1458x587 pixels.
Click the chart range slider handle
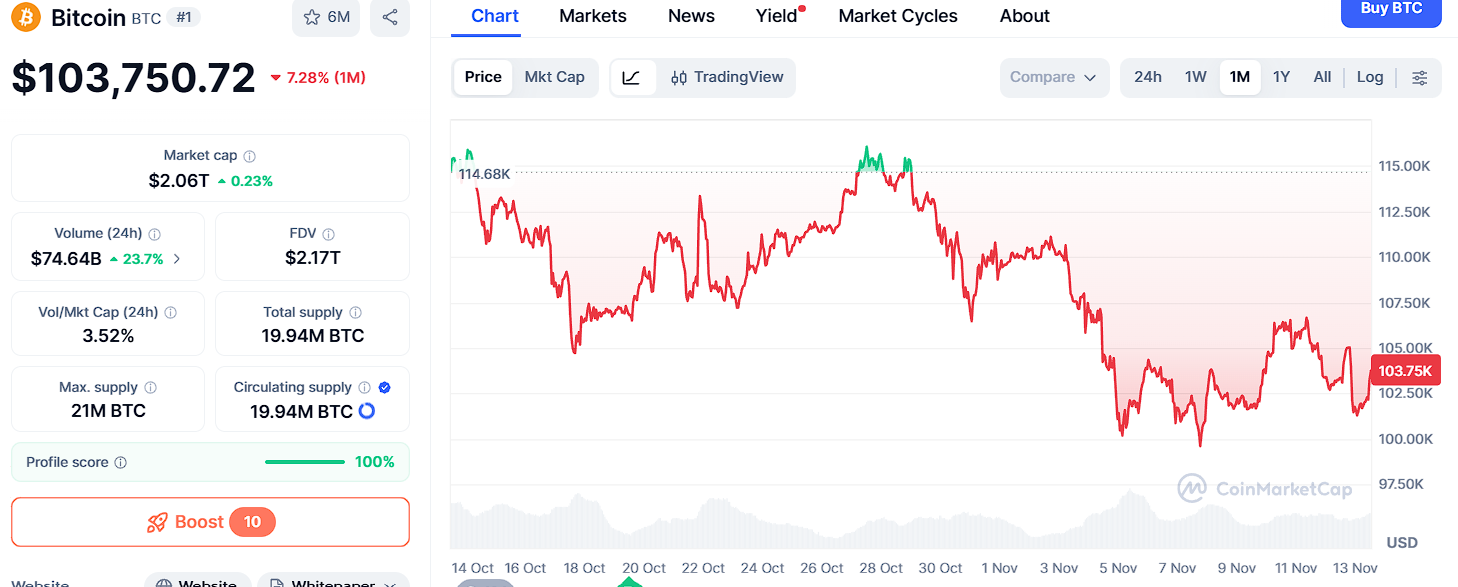(x=485, y=583)
